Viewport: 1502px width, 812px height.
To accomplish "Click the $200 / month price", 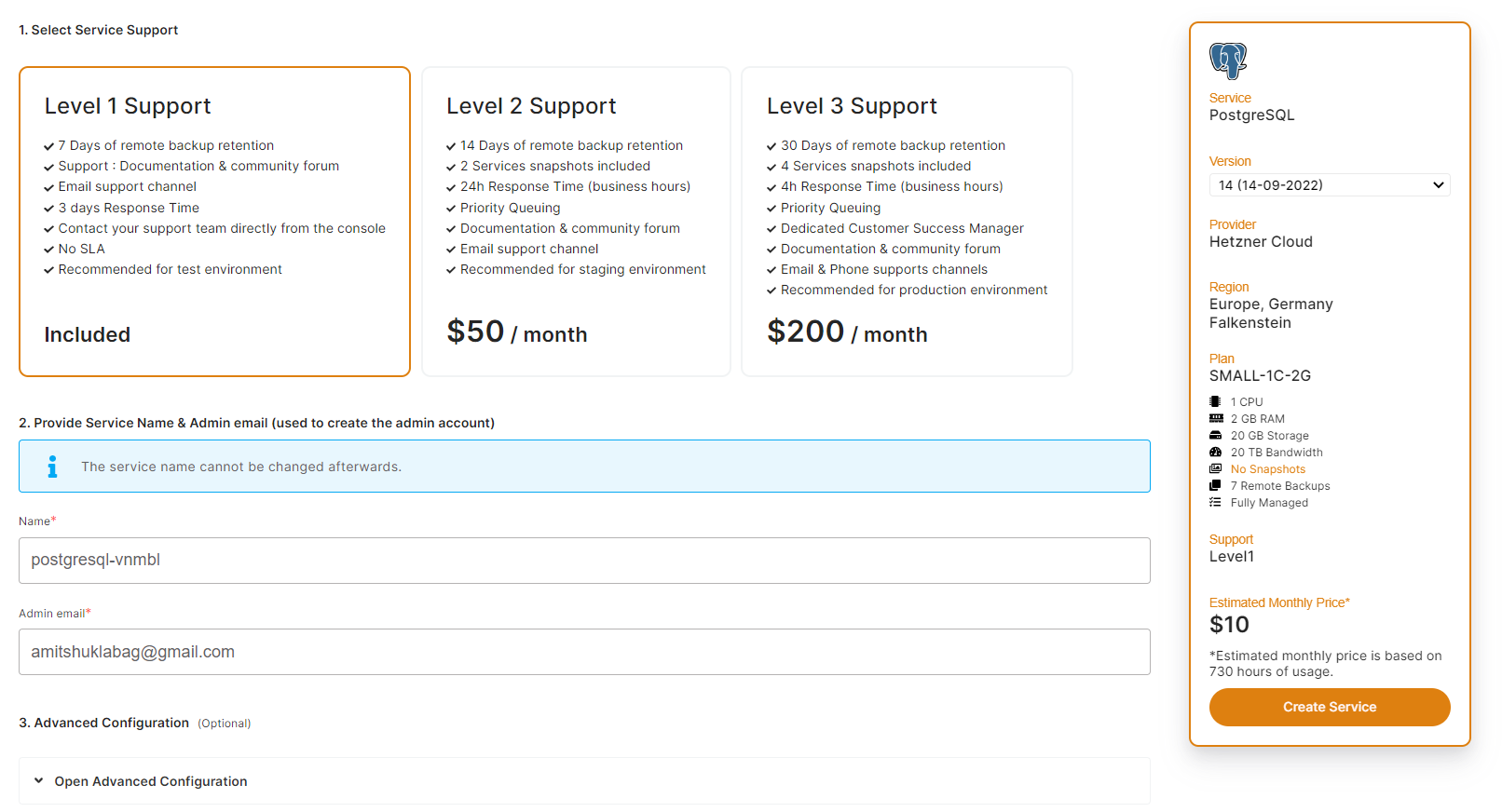I will point(846,332).
